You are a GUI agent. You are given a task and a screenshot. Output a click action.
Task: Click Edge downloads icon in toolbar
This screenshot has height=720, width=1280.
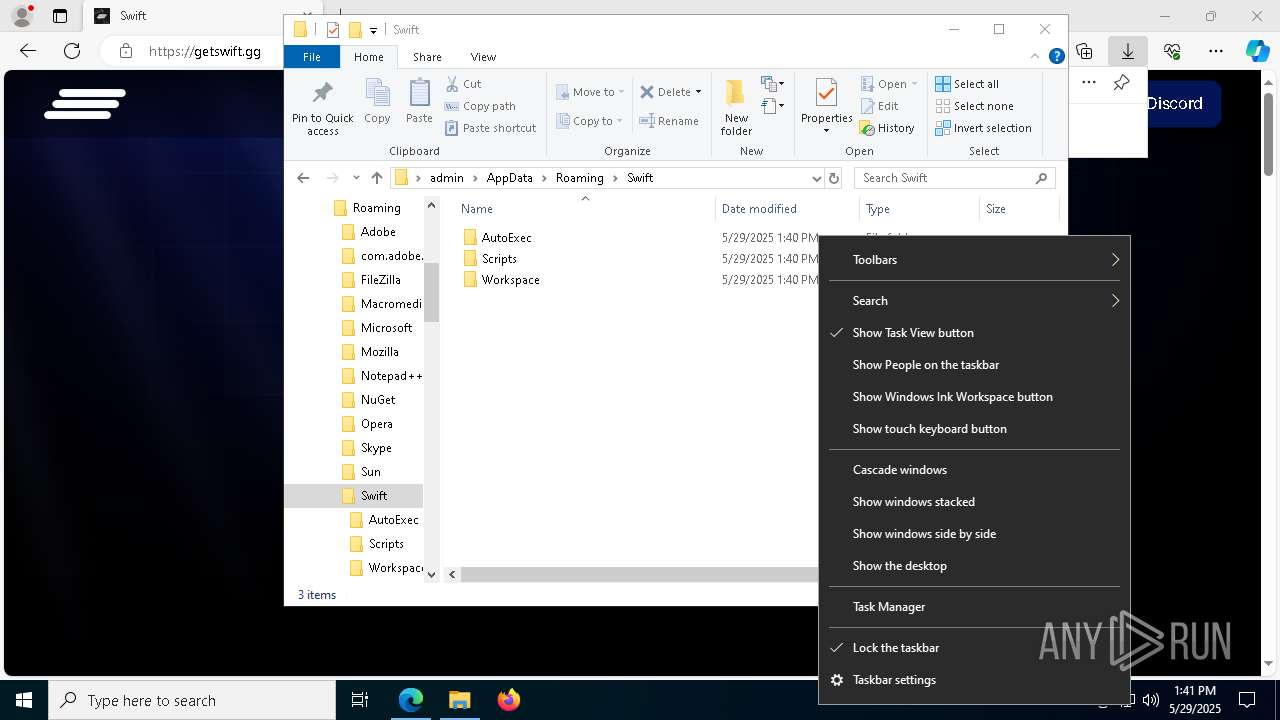[1127, 51]
